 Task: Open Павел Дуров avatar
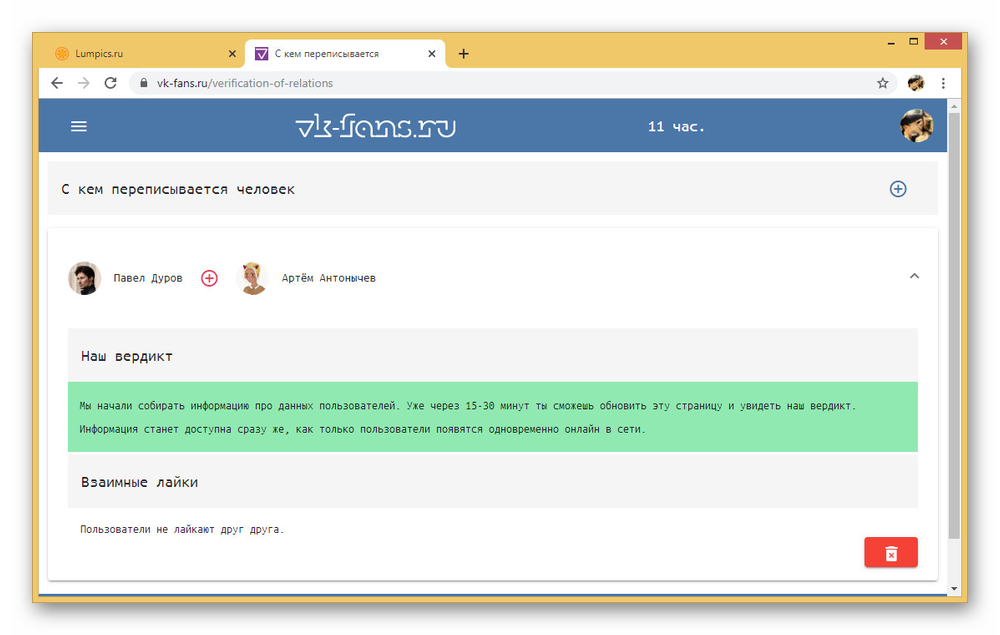tap(84, 278)
